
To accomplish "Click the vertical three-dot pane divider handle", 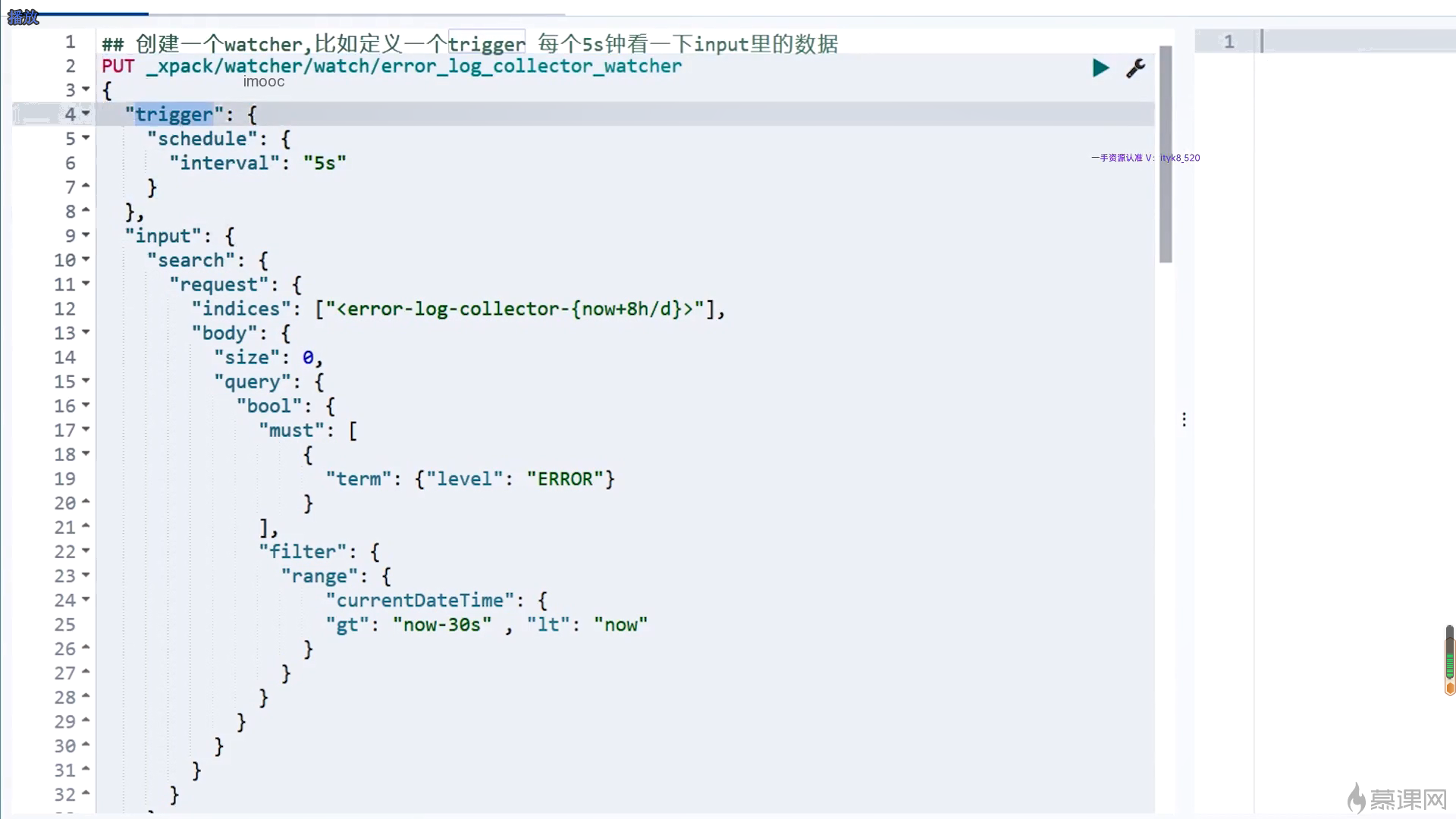I will [x=1184, y=419].
